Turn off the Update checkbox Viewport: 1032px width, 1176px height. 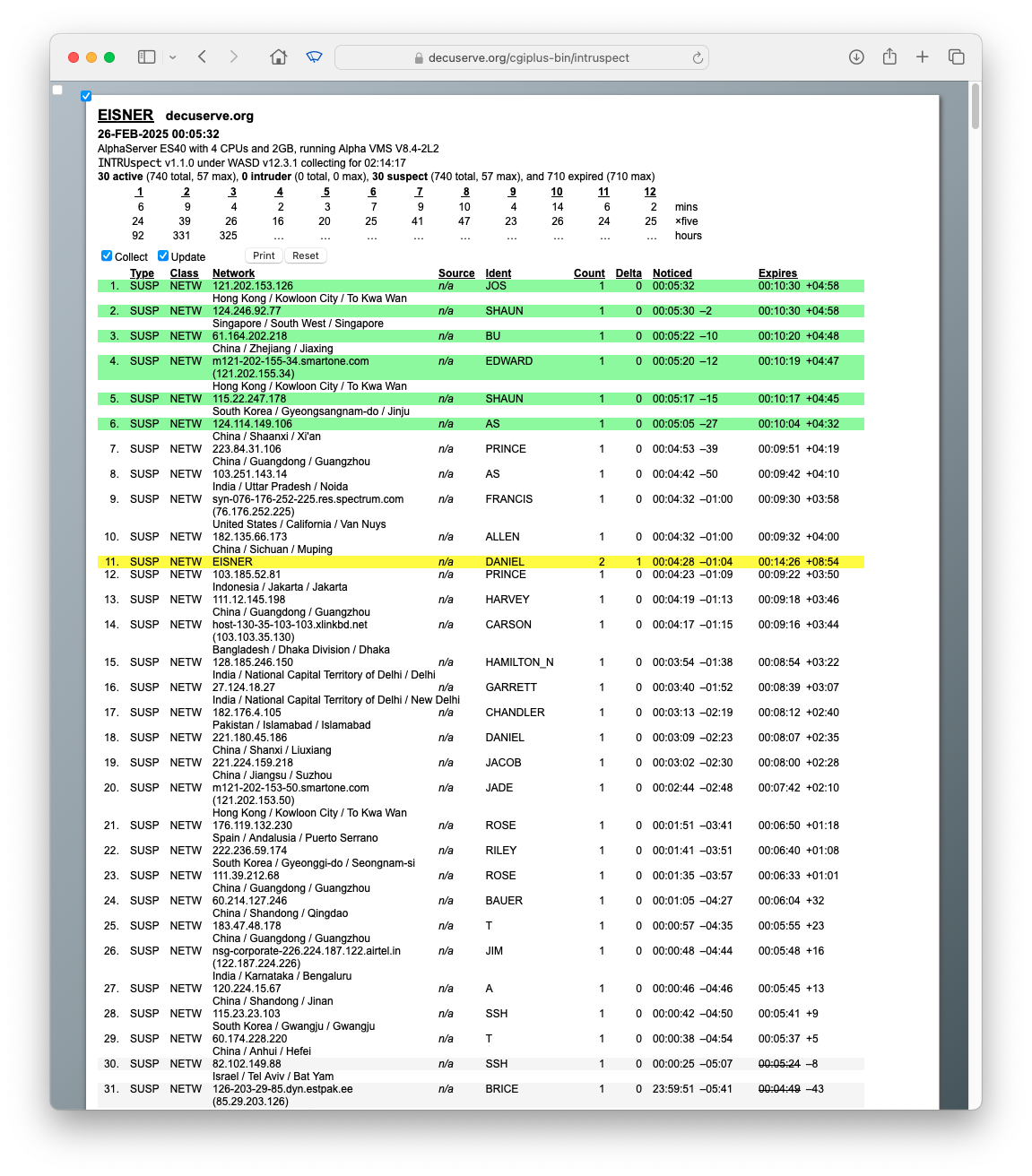pyautogui.click(x=163, y=256)
